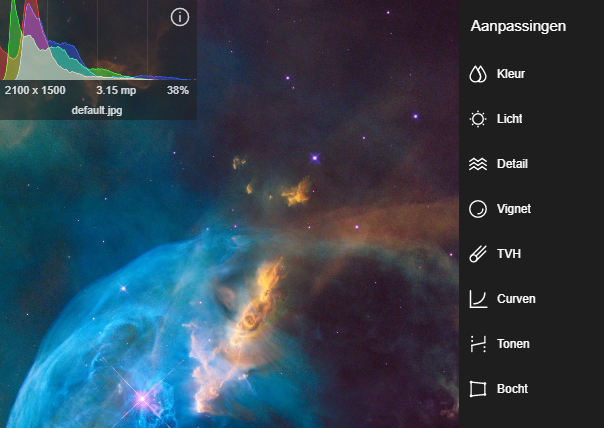604x428 pixels.
Task: Click the default.jpg file name
Action: point(97,111)
